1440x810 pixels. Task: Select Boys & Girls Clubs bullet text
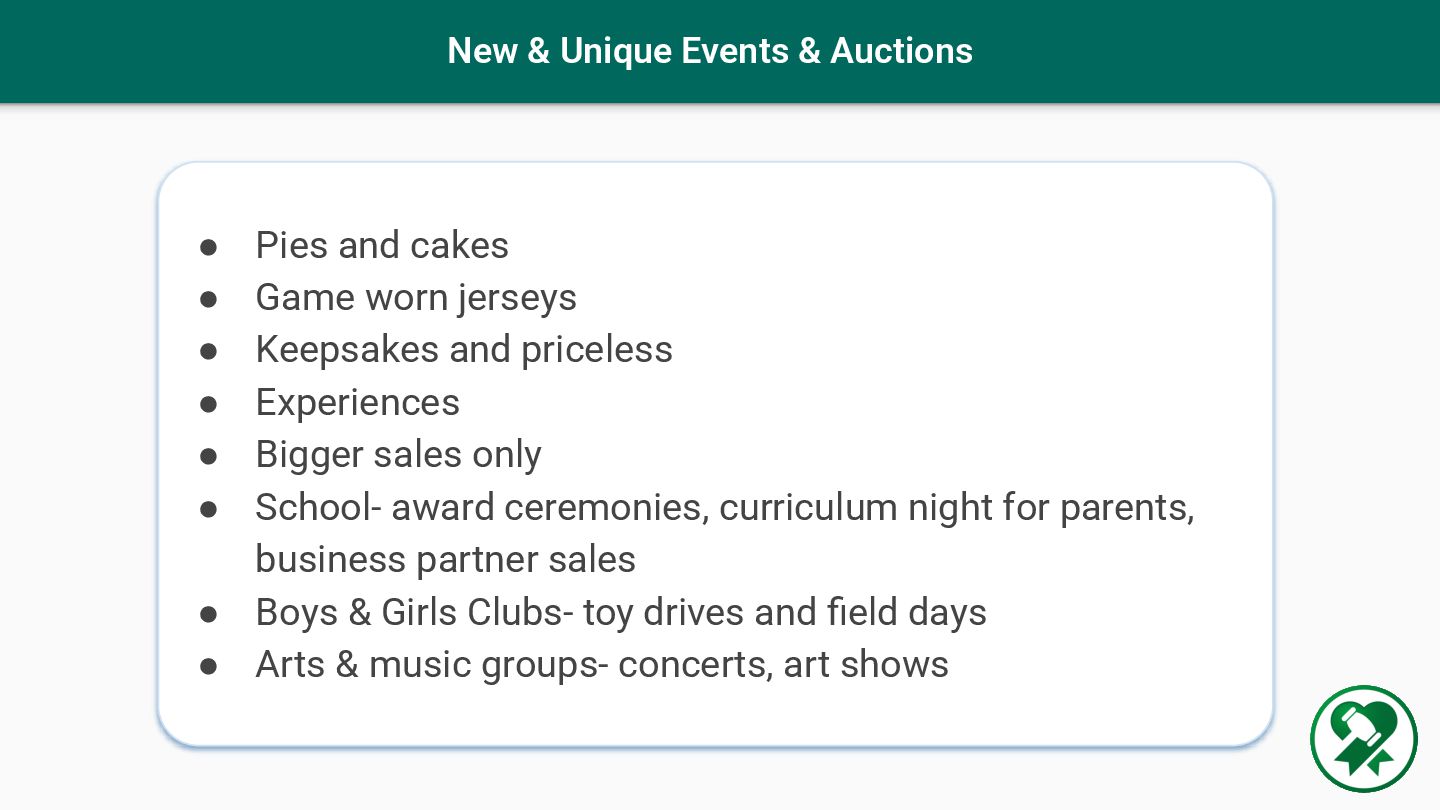(621, 612)
